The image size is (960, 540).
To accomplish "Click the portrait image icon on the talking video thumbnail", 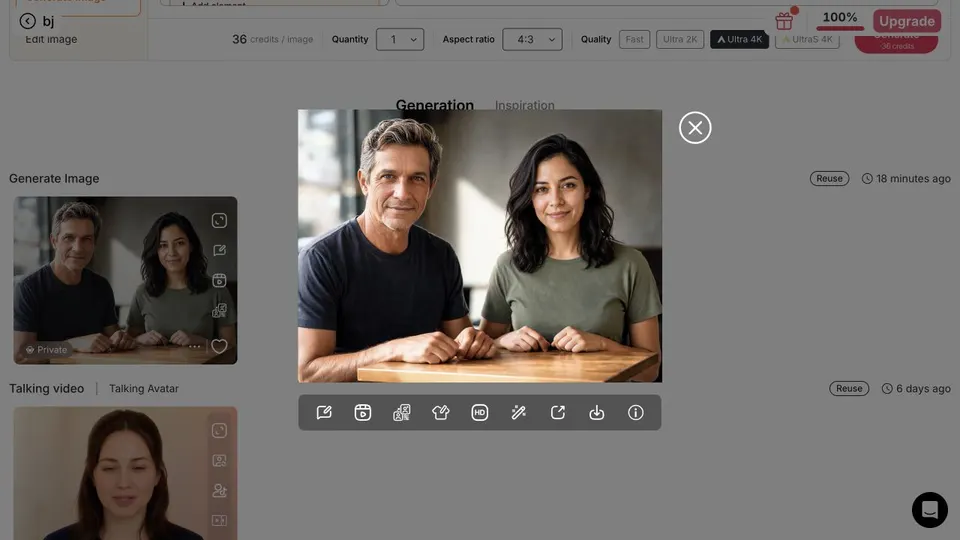I will coord(219,460).
